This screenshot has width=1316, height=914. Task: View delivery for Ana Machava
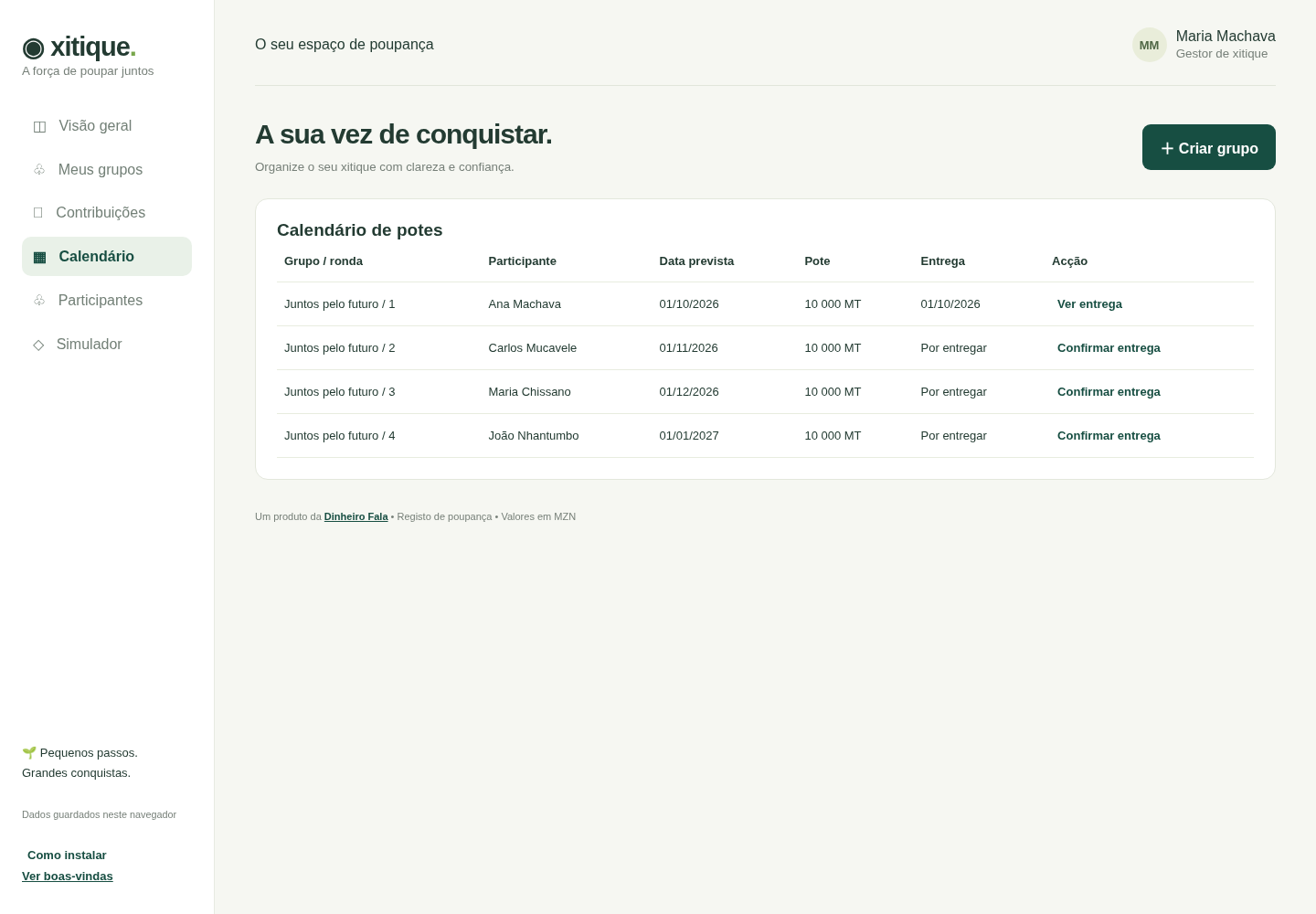1089,304
